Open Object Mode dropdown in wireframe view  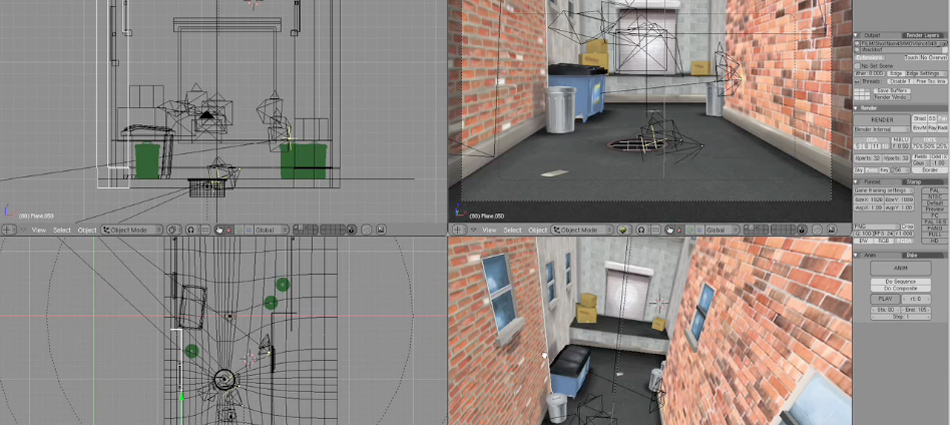(x=133, y=230)
